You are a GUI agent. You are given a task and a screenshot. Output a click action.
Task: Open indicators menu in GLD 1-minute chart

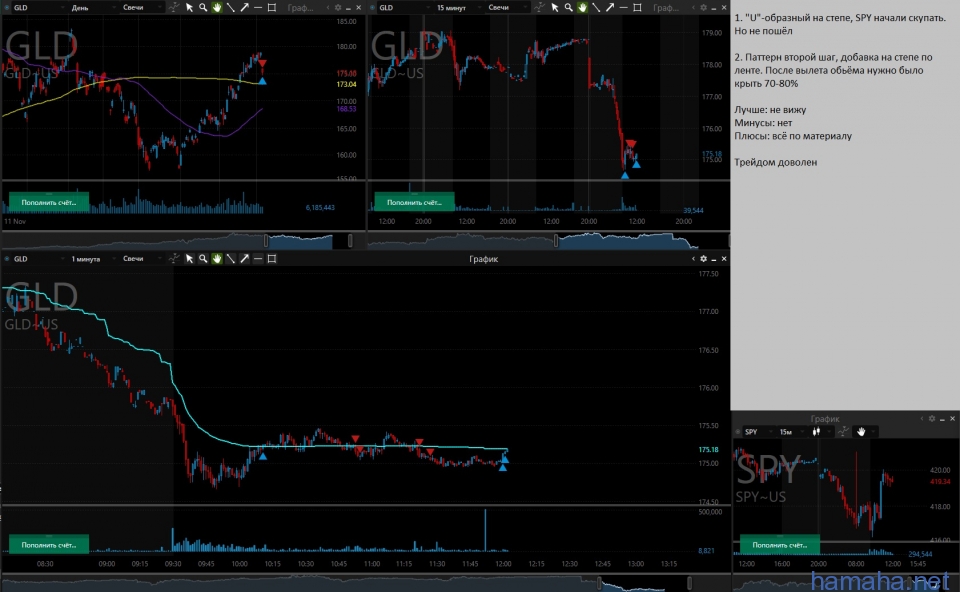tap(174, 259)
